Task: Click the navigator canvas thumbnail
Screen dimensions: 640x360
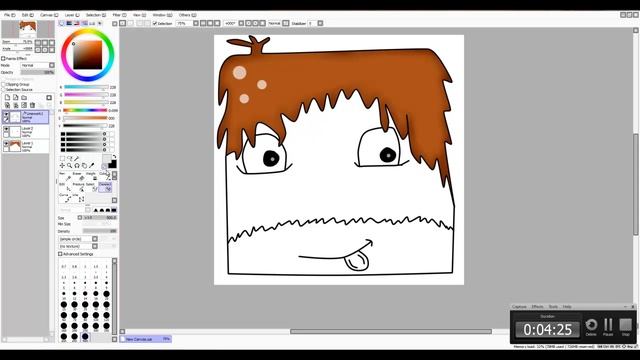Action: point(28,29)
